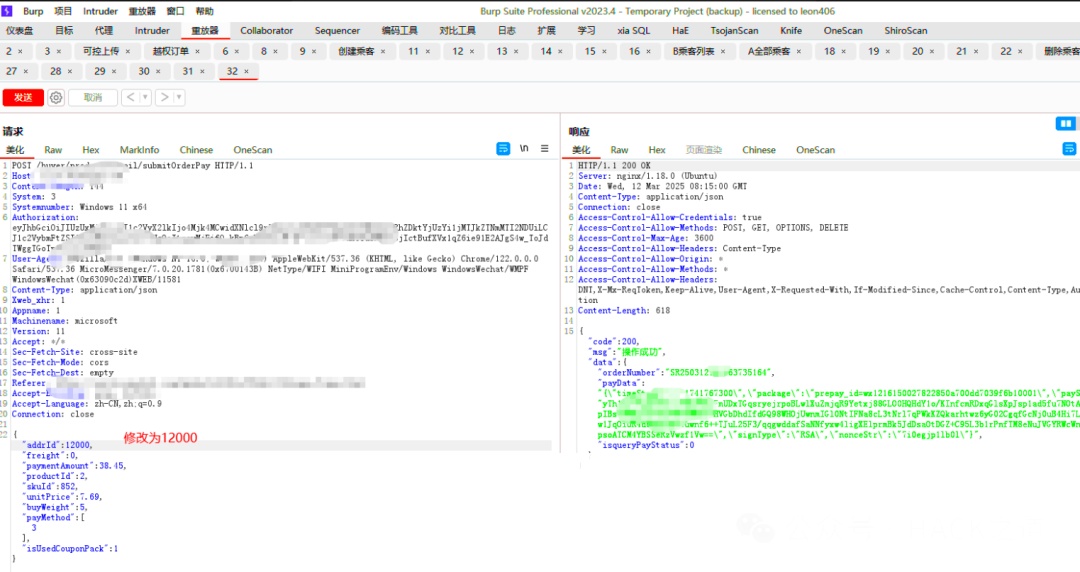
Task: Close the 可控上传 tab
Action: coord(128,52)
